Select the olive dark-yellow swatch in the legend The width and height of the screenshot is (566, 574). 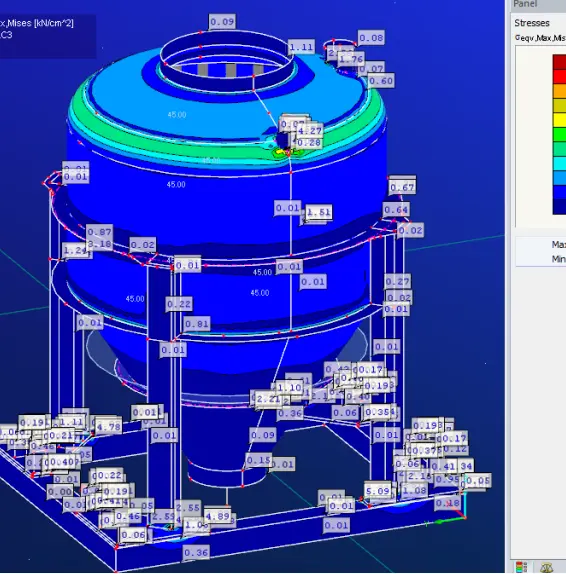click(x=559, y=106)
